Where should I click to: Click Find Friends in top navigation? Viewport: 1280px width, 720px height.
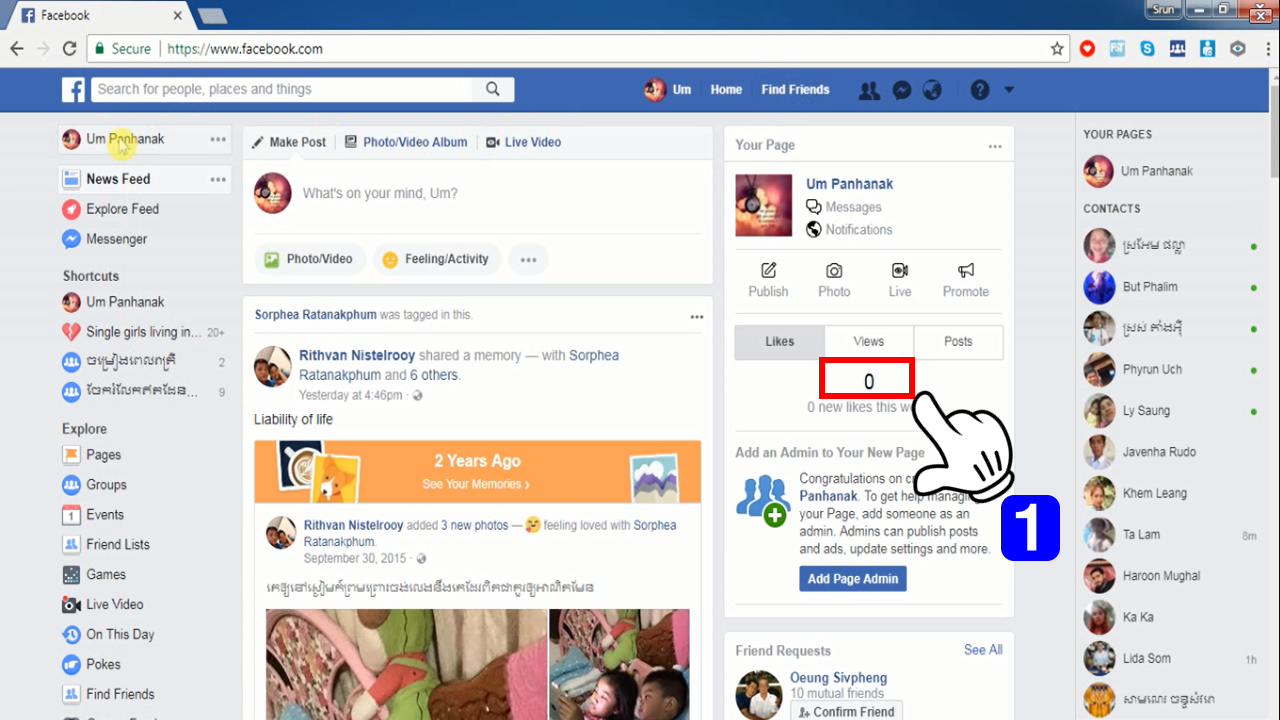(795, 90)
